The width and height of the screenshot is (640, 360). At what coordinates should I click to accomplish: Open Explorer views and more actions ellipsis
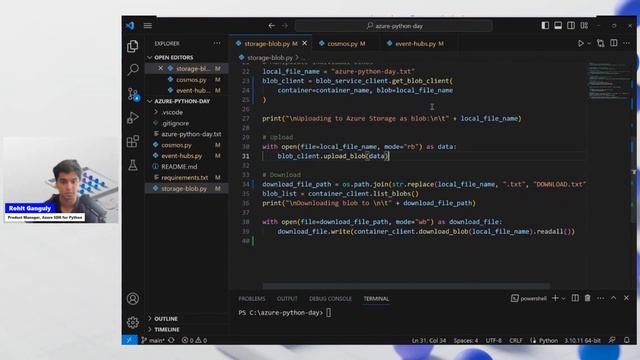(x=217, y=43)
